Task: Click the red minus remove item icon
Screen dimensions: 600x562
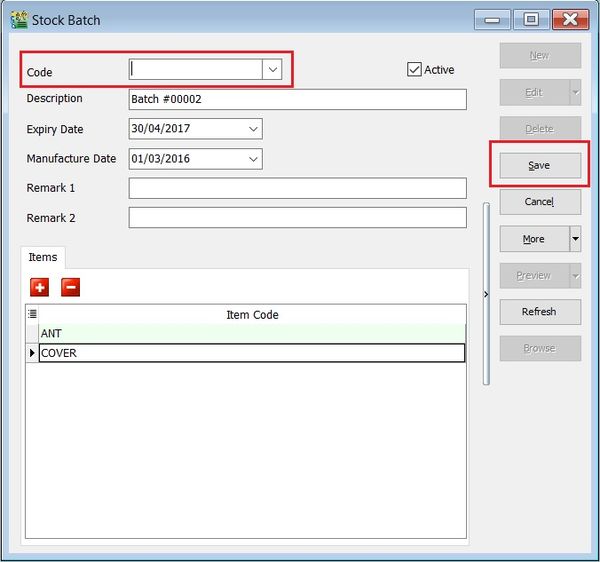Action: 71,287
